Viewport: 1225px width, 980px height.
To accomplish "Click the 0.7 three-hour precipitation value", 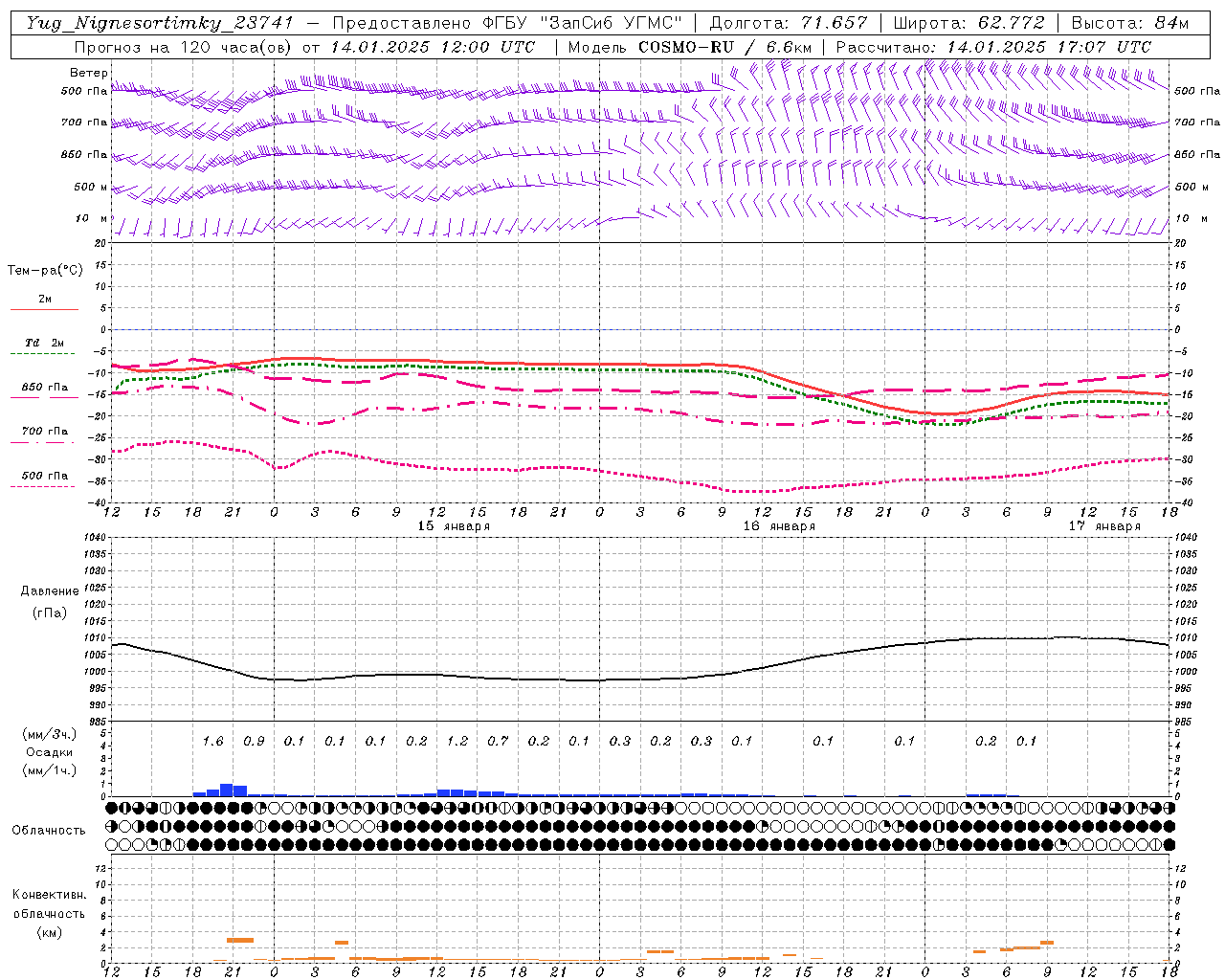I will pos(498,742).
